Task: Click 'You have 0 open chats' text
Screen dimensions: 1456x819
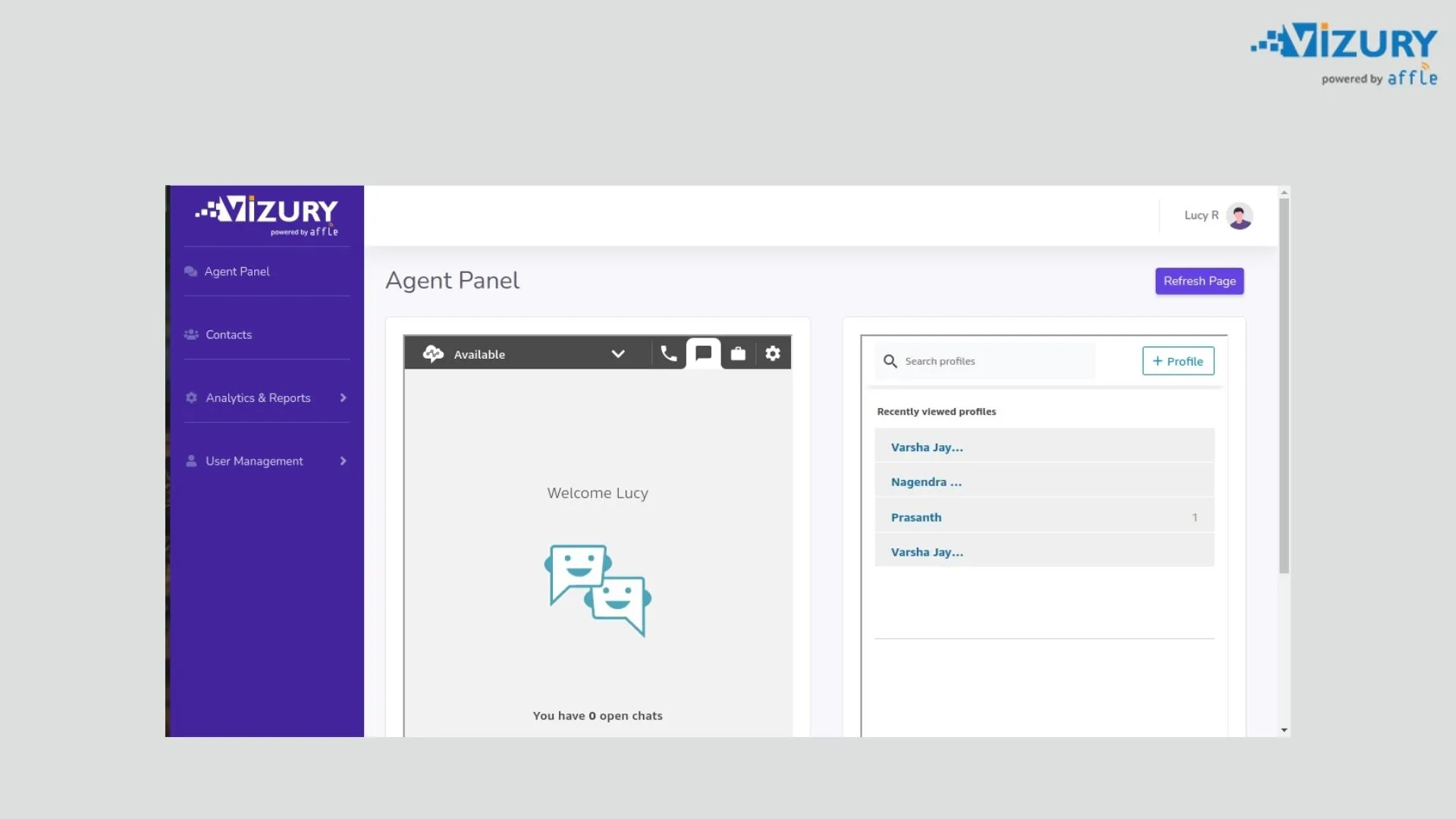Action: [598, 716]
